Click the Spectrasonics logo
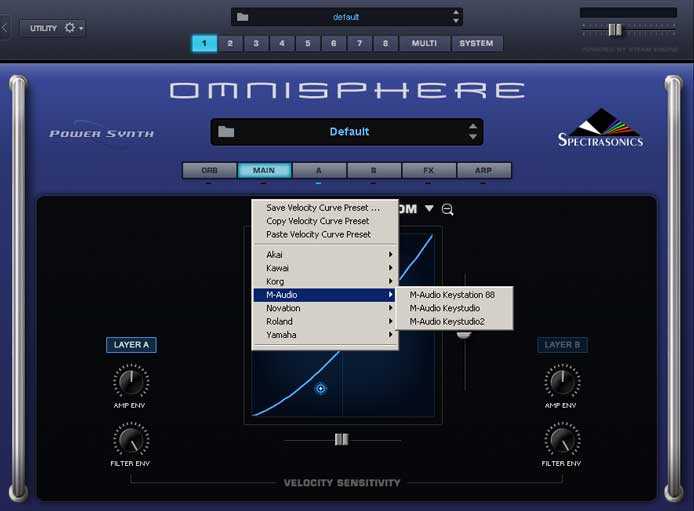The height and width of the screenshot is (511, 694). [x=600, y=128]
